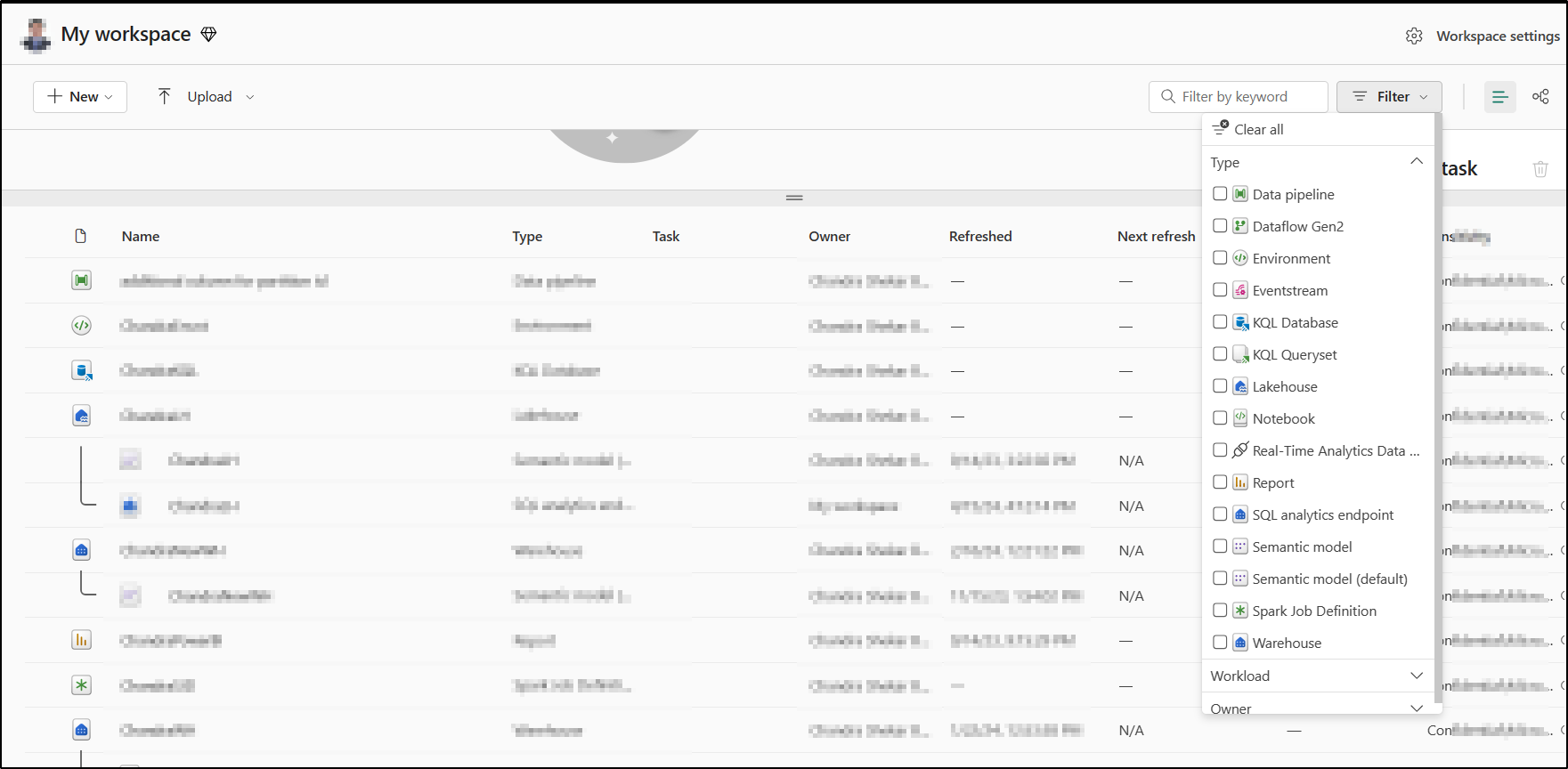1568x769 pixels.
Task: Click the Report item icon in list
Action: (x=81, y=640)
